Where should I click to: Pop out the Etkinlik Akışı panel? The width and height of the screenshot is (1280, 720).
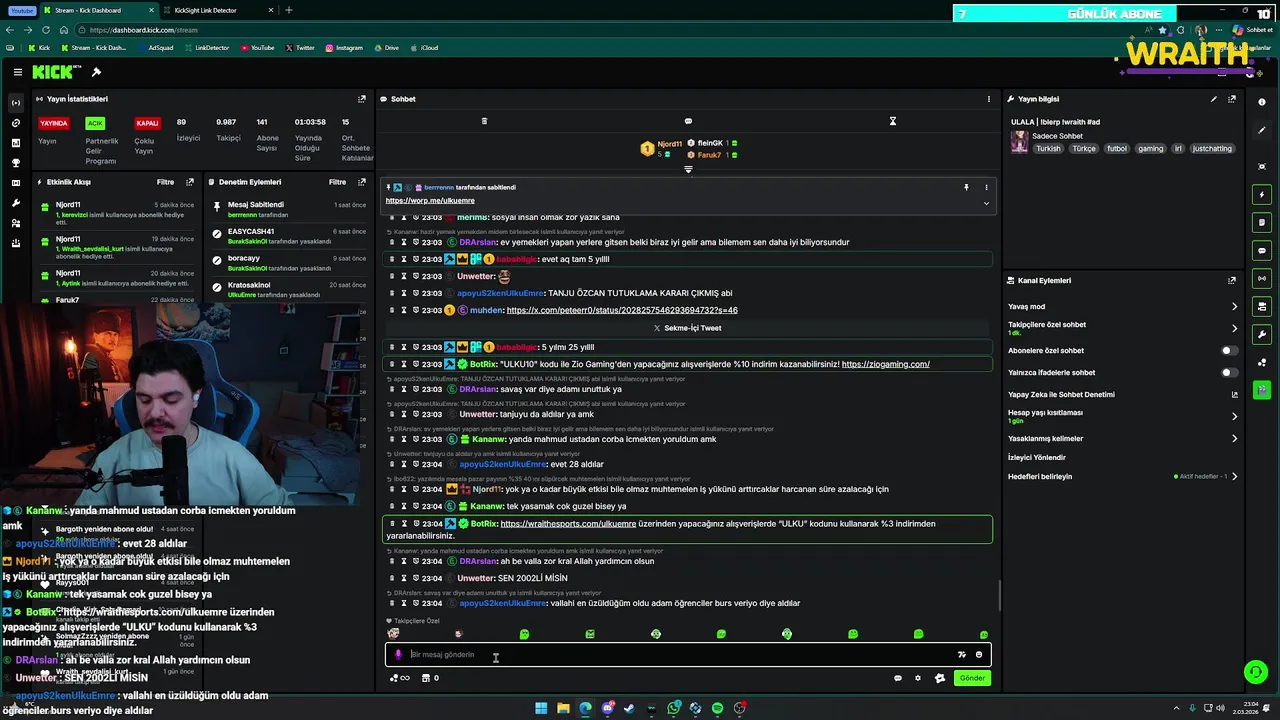[x=190, y=182]
